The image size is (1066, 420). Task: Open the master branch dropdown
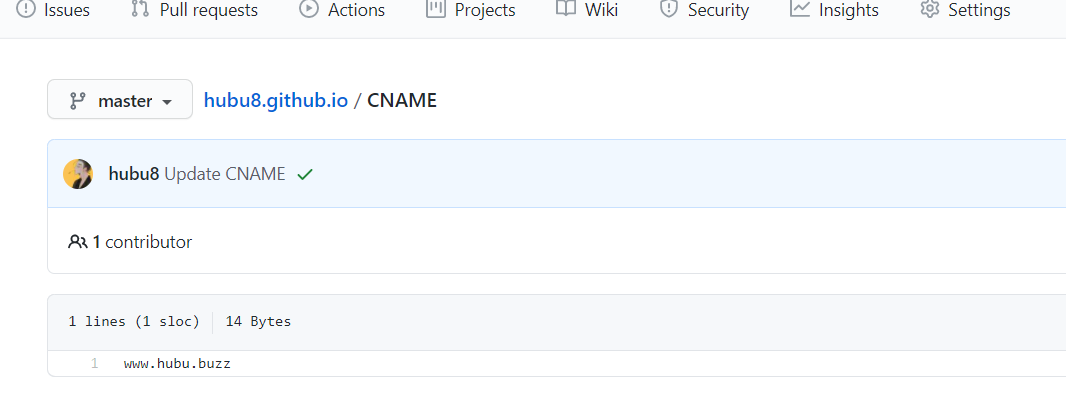pyautogui.click(x=120, y=100)
